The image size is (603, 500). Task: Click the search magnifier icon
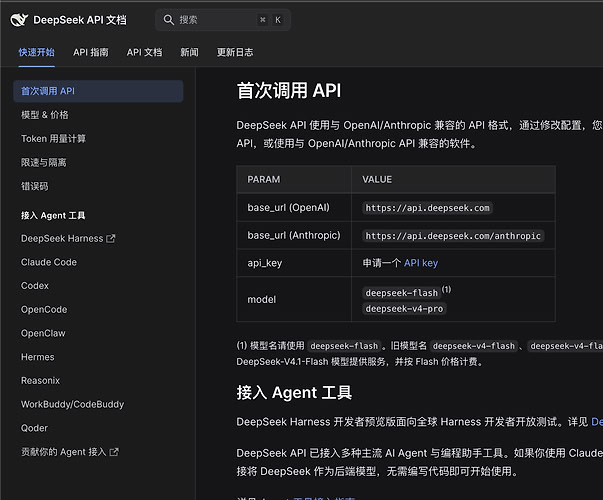tap(168, 20)
